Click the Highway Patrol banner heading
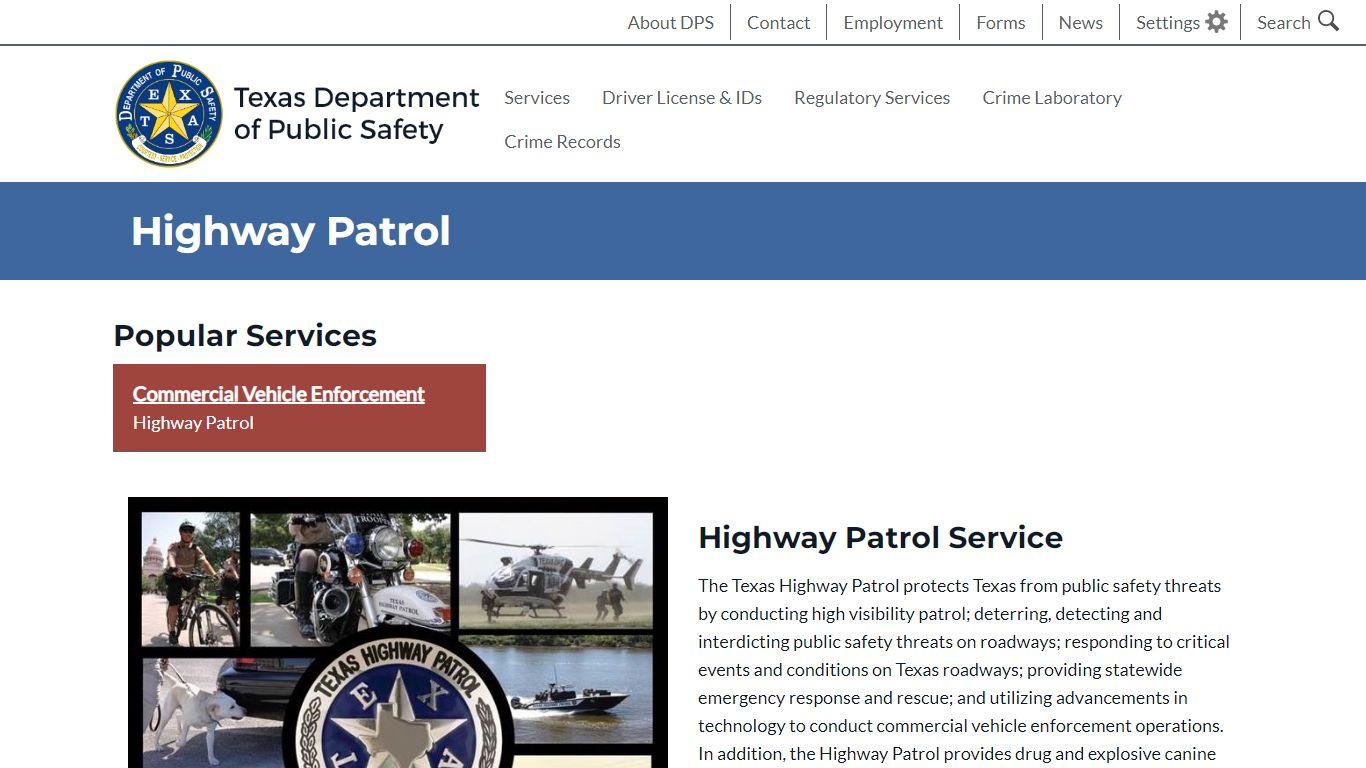This screenshot has height=768, width=1366. pos(290,231)
